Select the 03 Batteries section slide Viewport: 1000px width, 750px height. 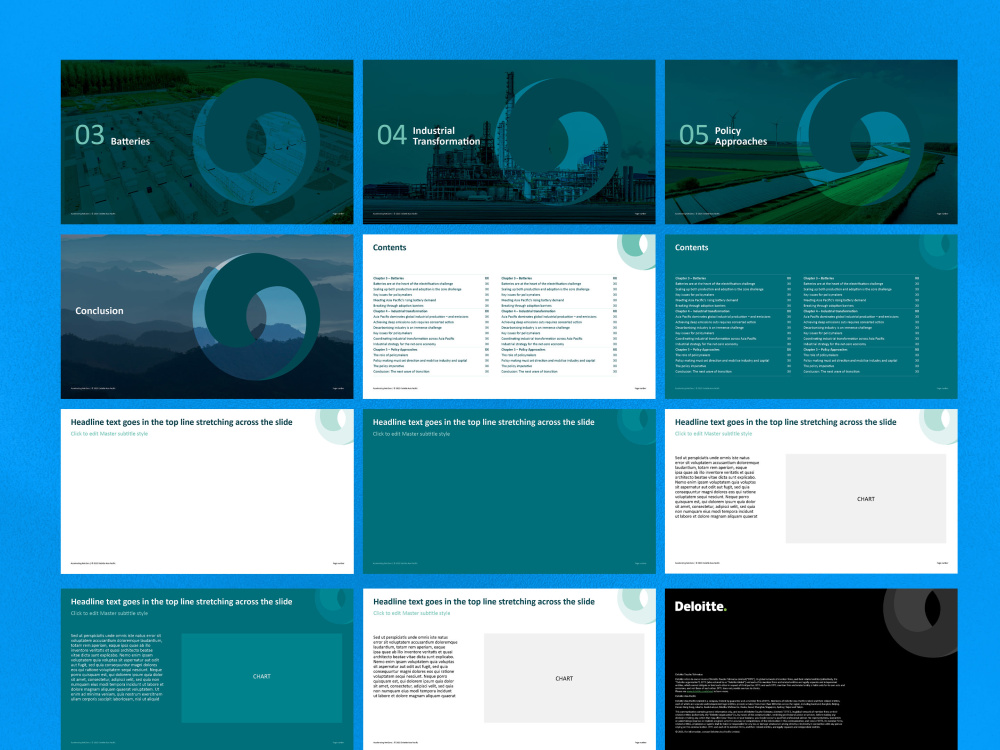click(207, 142)
